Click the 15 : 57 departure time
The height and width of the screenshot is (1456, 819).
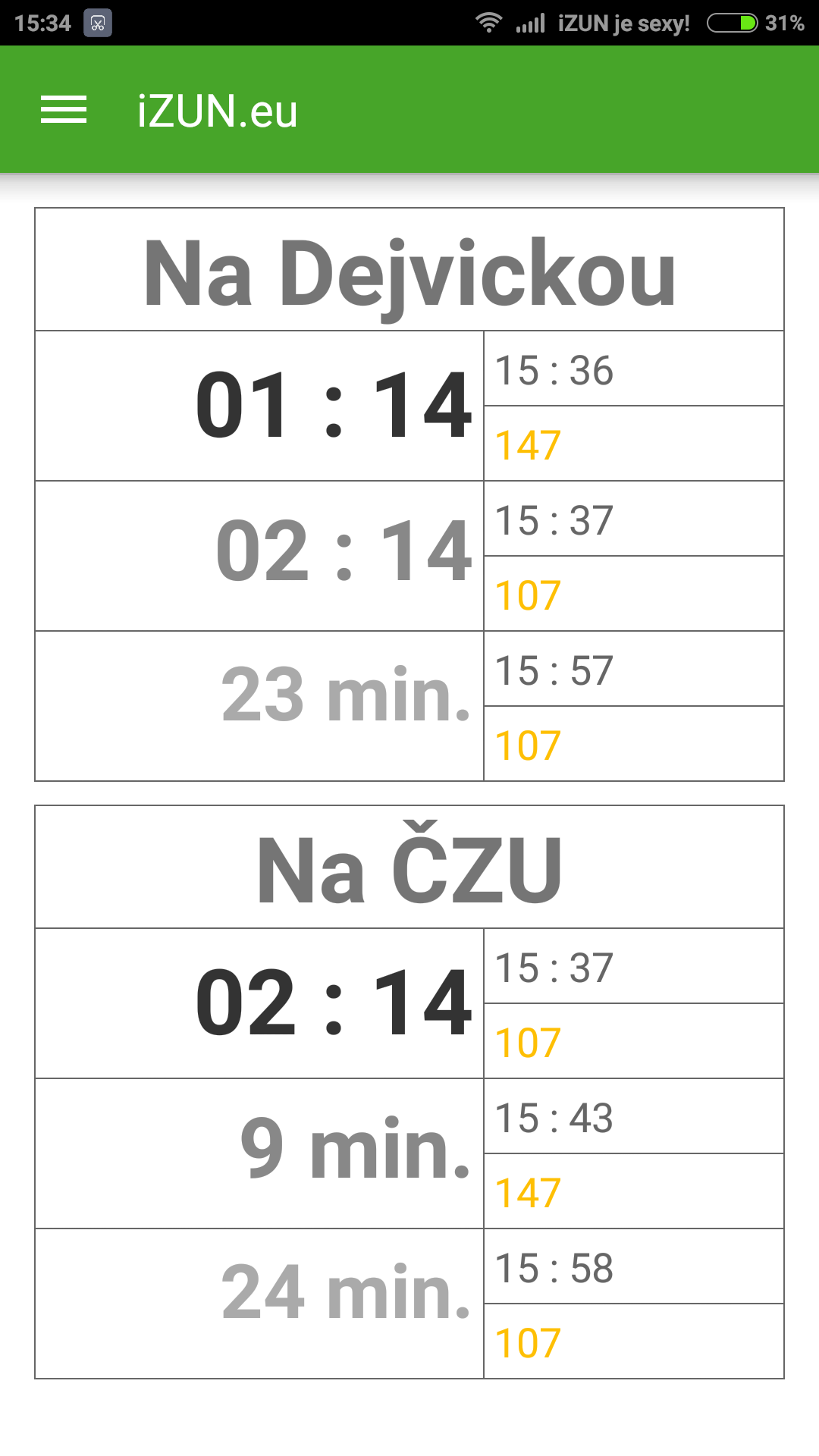click(x=554, y=671)
